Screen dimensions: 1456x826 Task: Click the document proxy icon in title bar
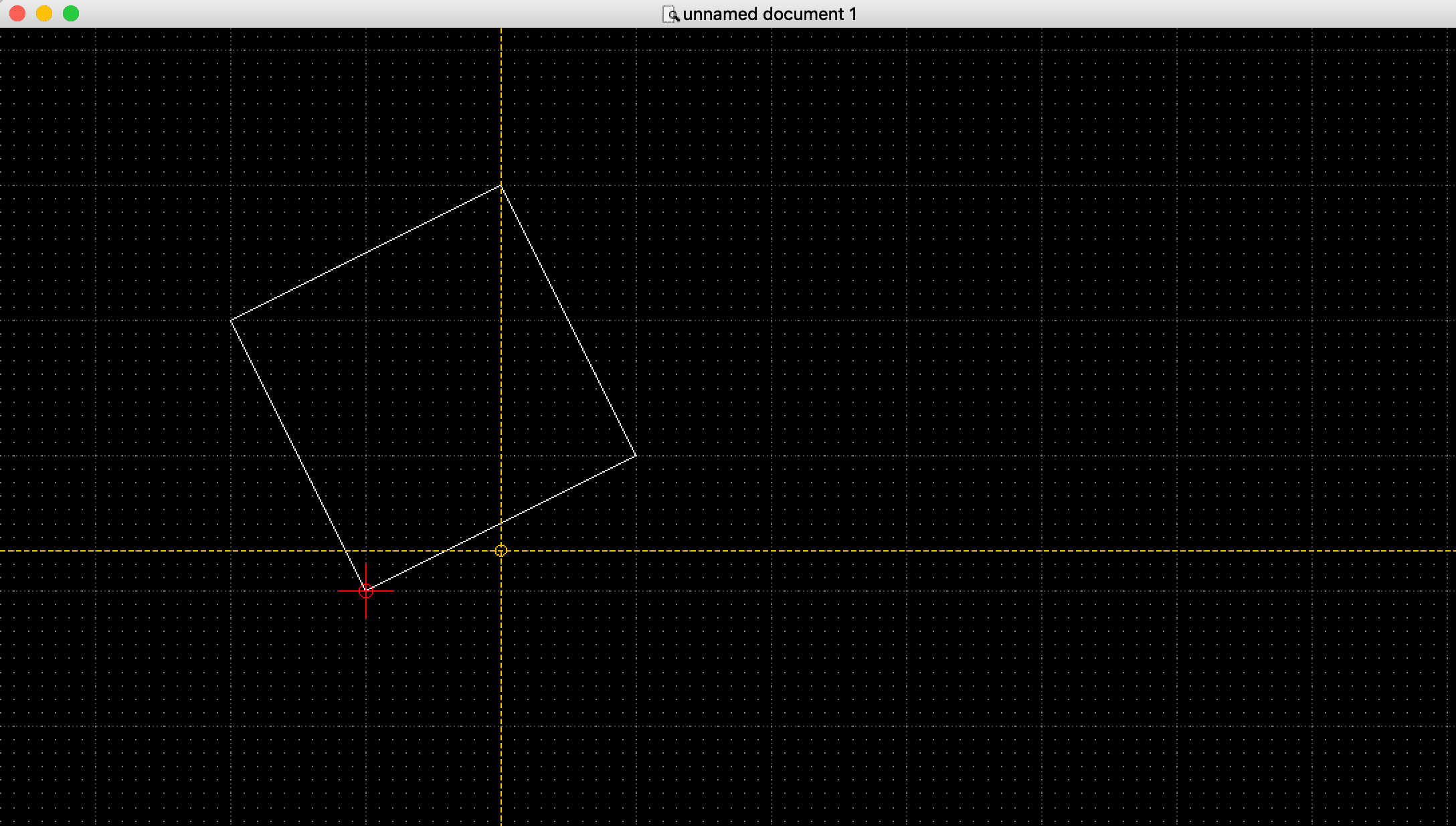(x=670, y=14)
